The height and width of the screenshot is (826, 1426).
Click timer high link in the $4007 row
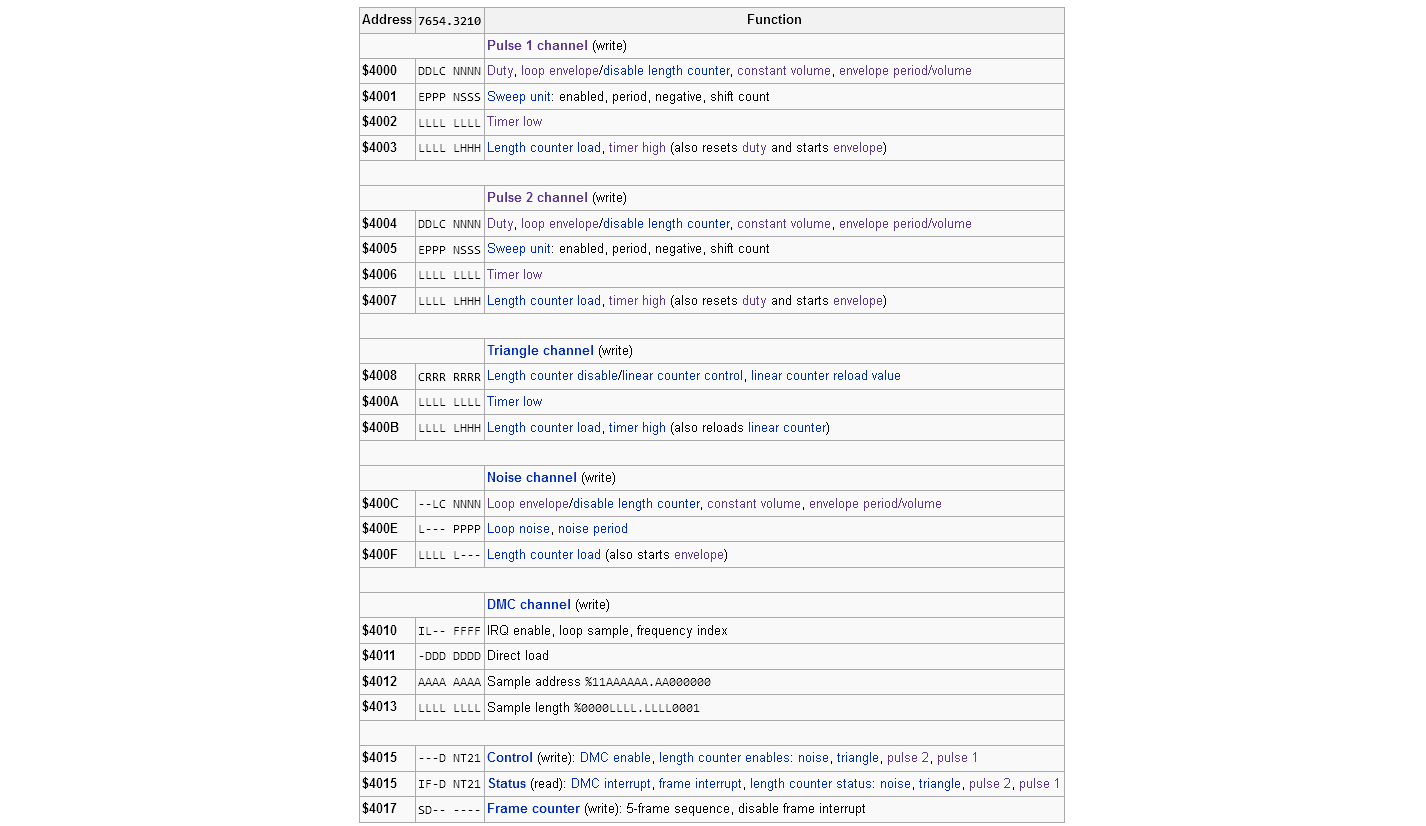coord(637,301)
